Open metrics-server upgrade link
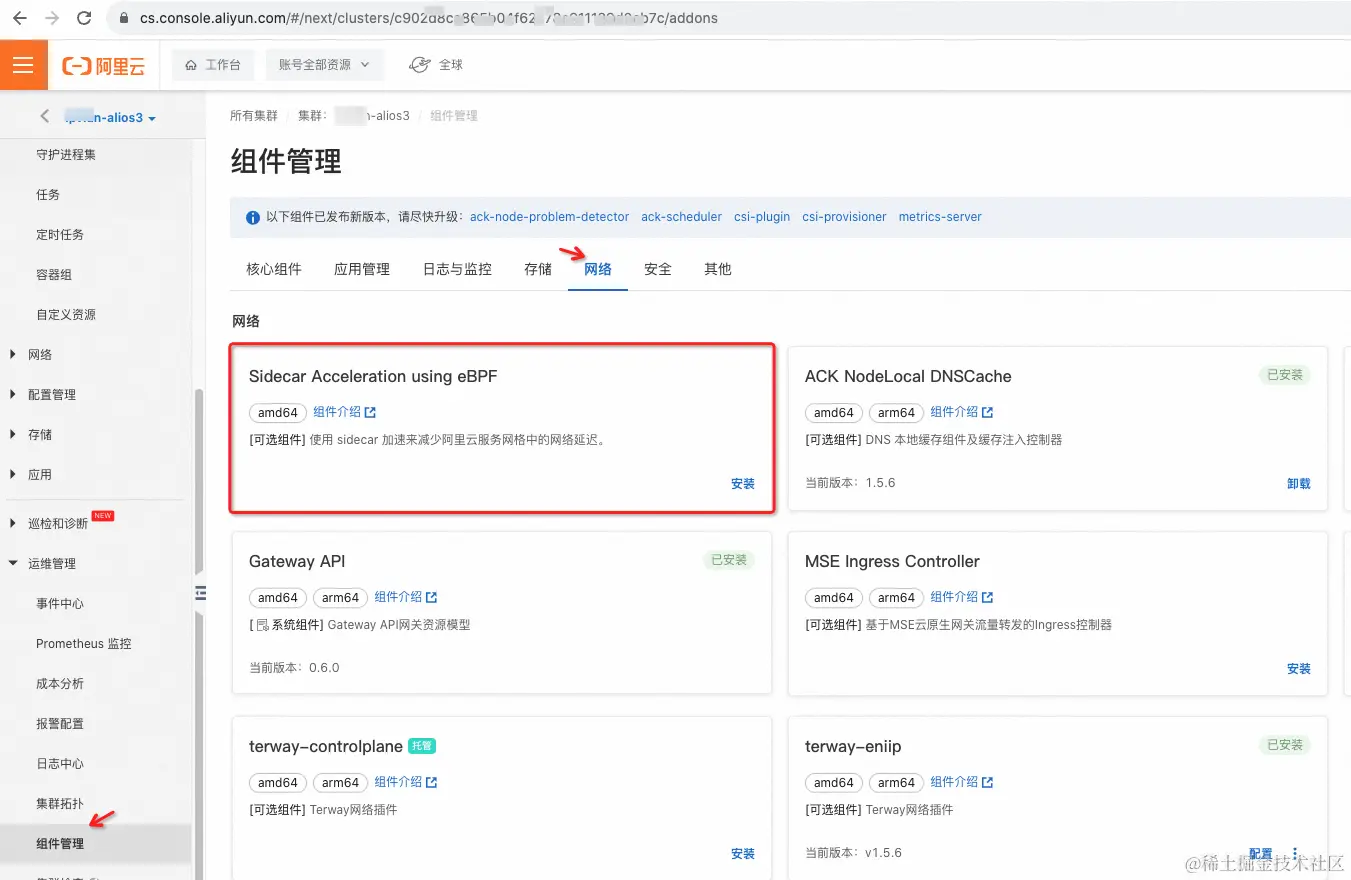The width and height of the screenshot is (1351, 880). pos(940,217)
